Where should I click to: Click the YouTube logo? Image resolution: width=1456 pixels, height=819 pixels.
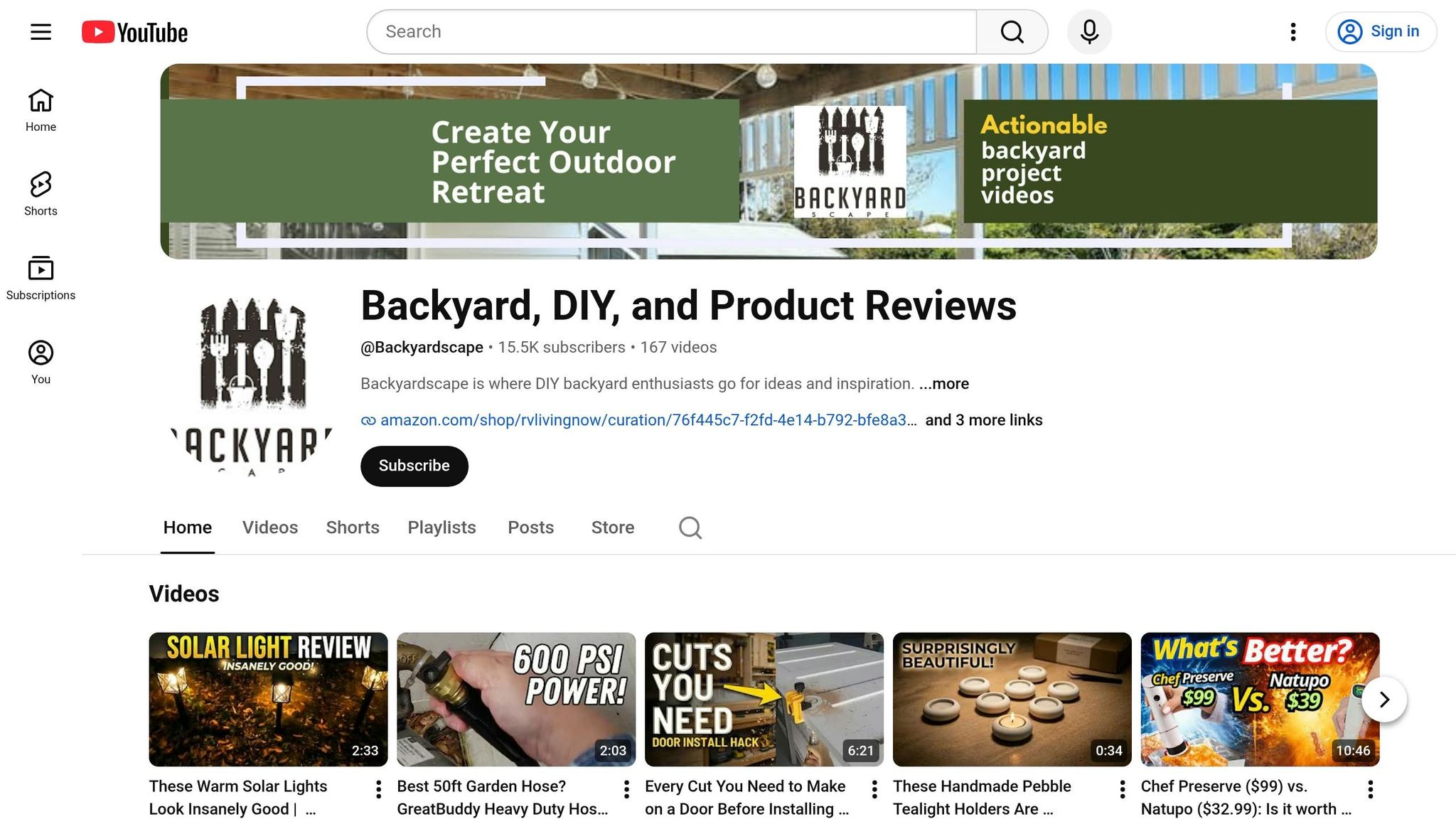coord(134,32)
